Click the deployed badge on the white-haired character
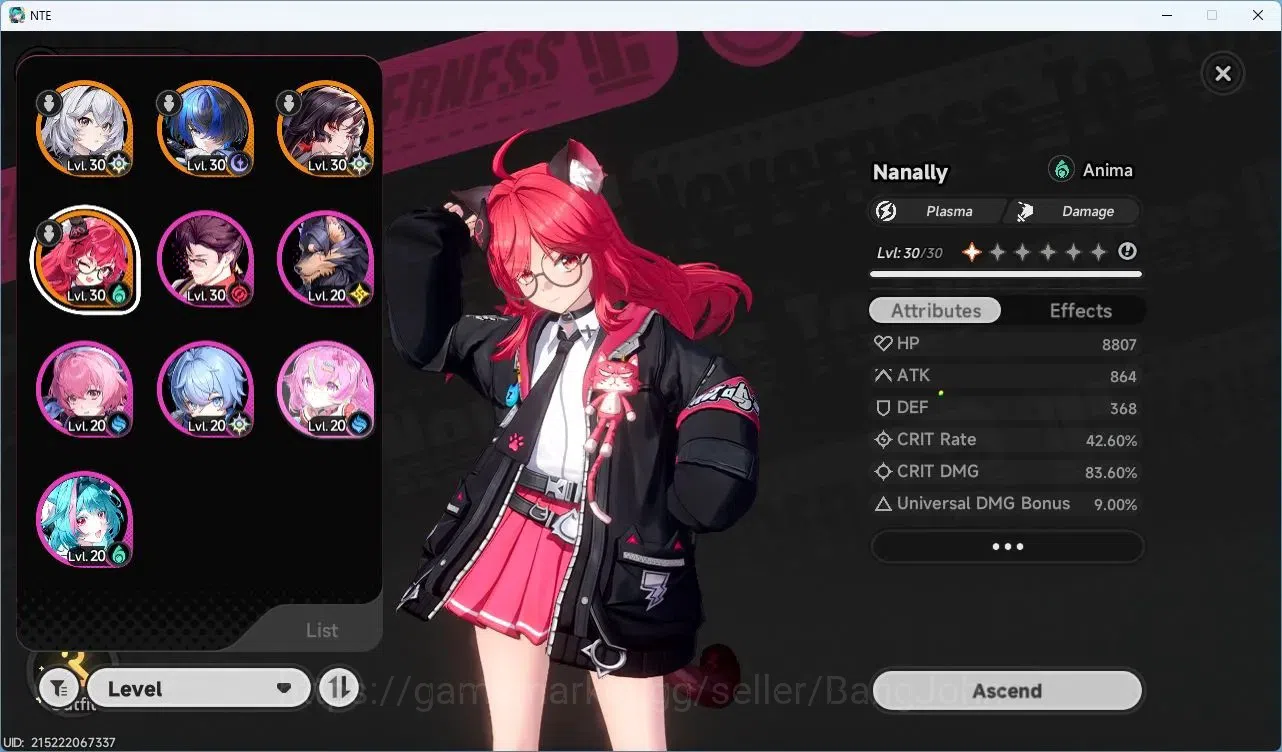This screenshot has width=1282, height=752. (x=49, y=102)
